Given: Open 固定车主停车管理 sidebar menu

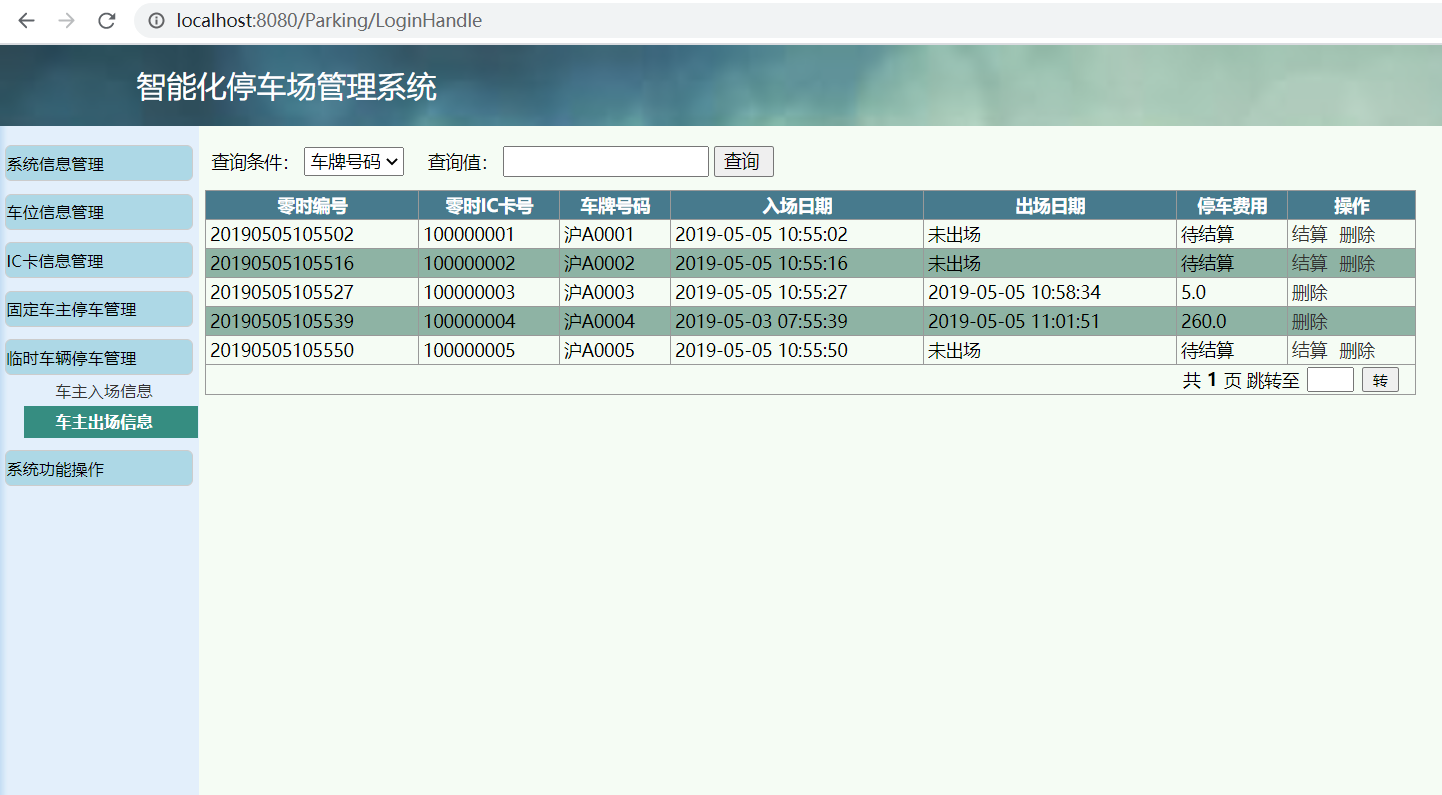Looking at the screenshot, I should coord(99,309).
